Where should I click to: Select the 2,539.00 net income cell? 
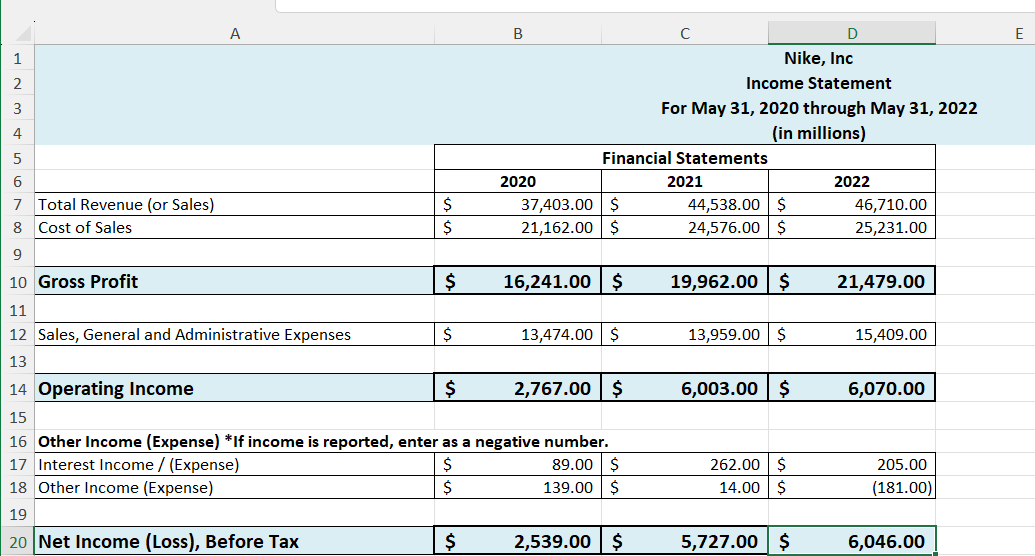click(518, 541)
